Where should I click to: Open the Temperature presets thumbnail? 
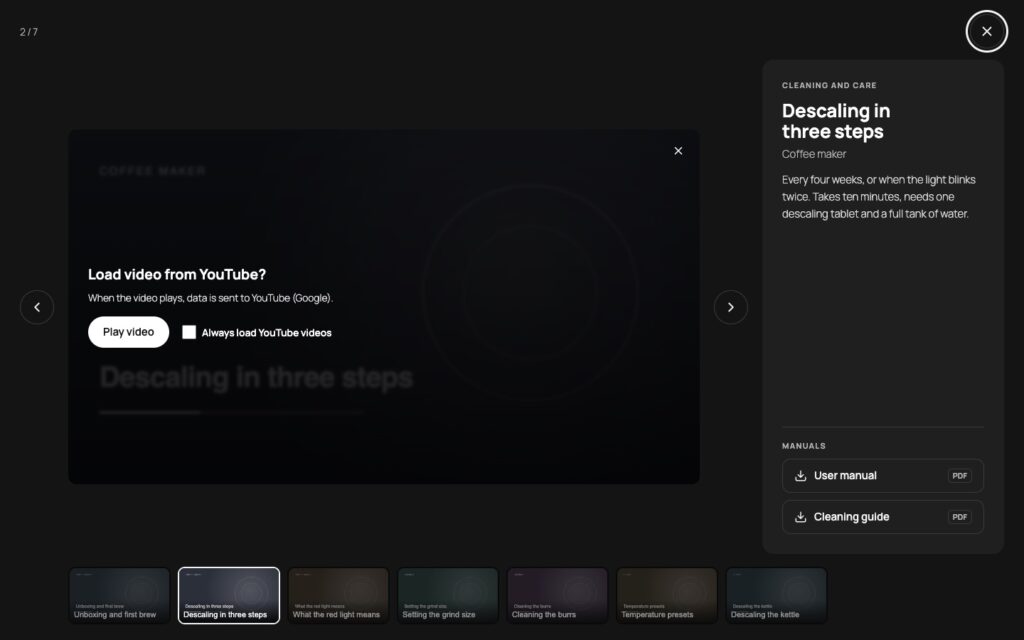pyautogui.click(x=667, y=595)
